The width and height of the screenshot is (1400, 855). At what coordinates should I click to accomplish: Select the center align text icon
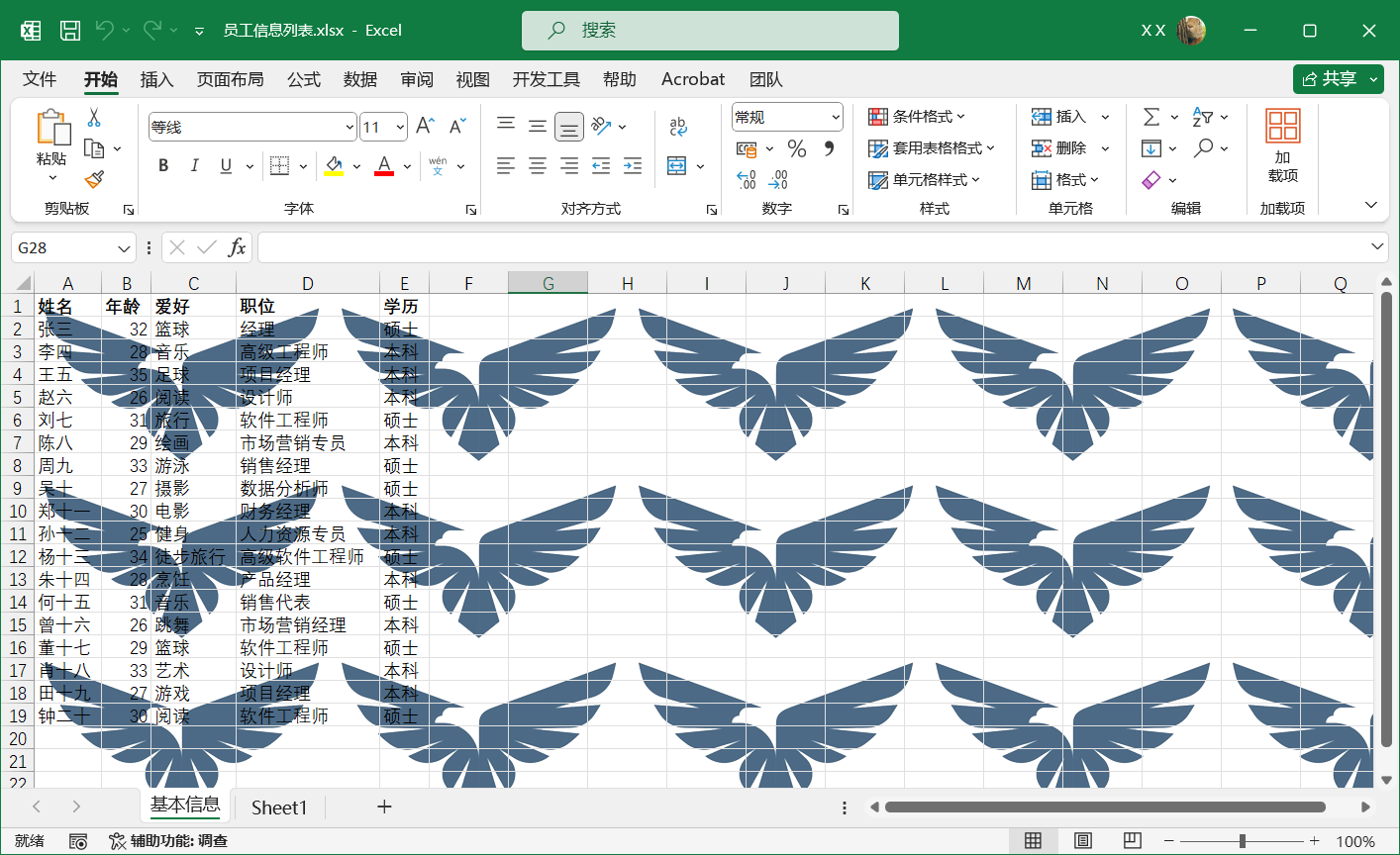pos(538,165)
